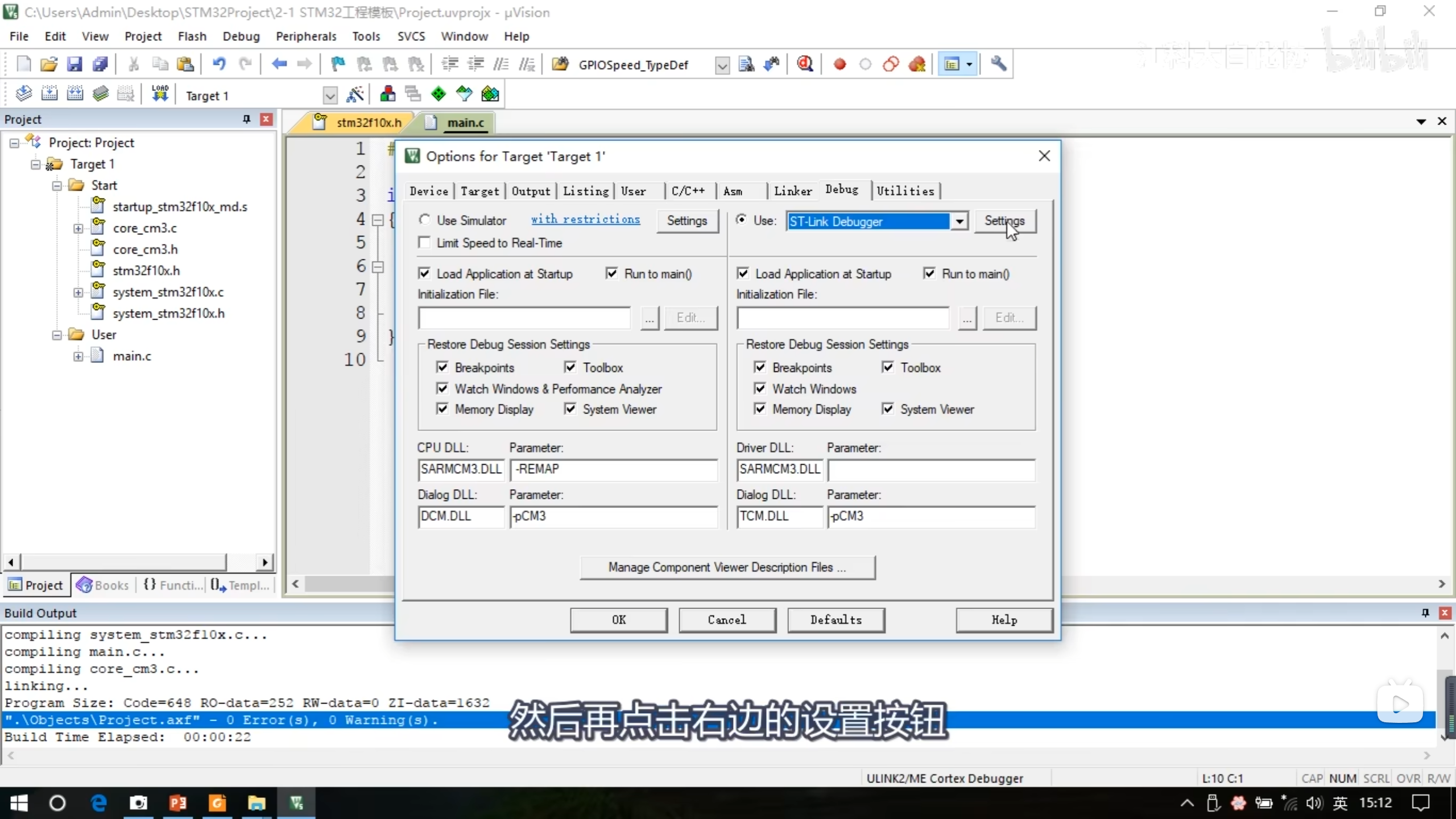Click the Start/Stop Debug Session icon
This screenshot has width=1456, height=819.
[805, 64]
